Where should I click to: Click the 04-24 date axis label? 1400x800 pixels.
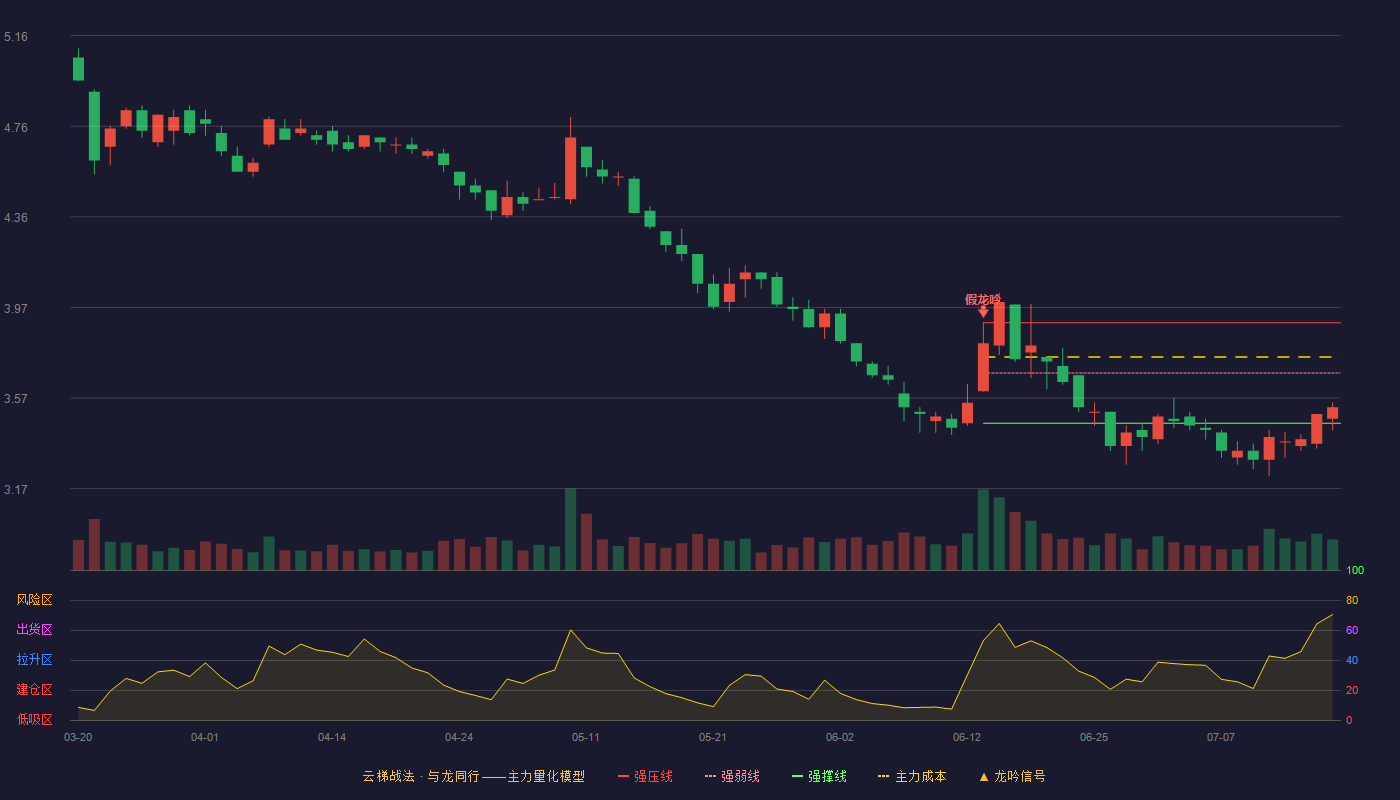459,737
